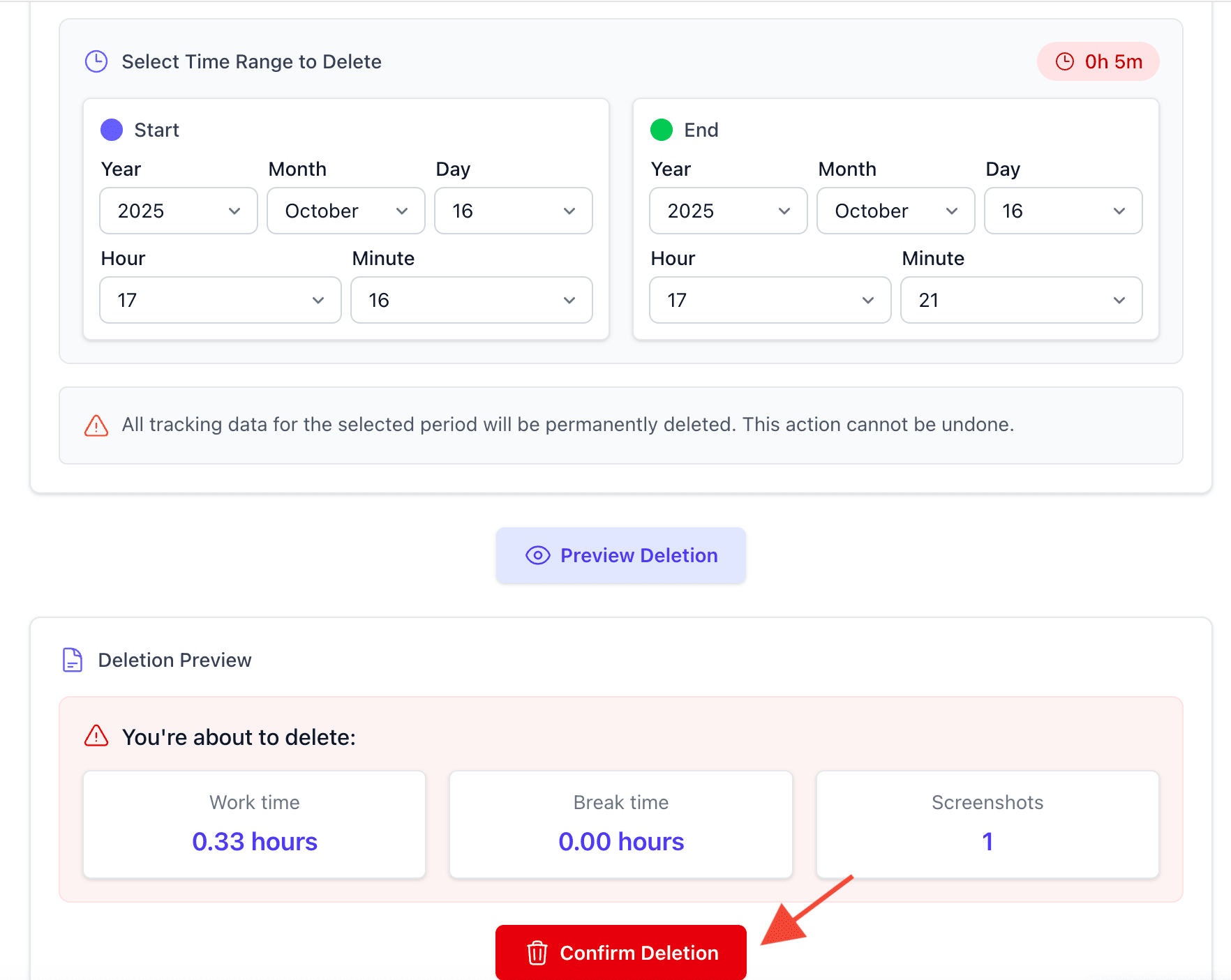Click the warning triangle beside the deletion notice
1231x980 pixels.
96,425
